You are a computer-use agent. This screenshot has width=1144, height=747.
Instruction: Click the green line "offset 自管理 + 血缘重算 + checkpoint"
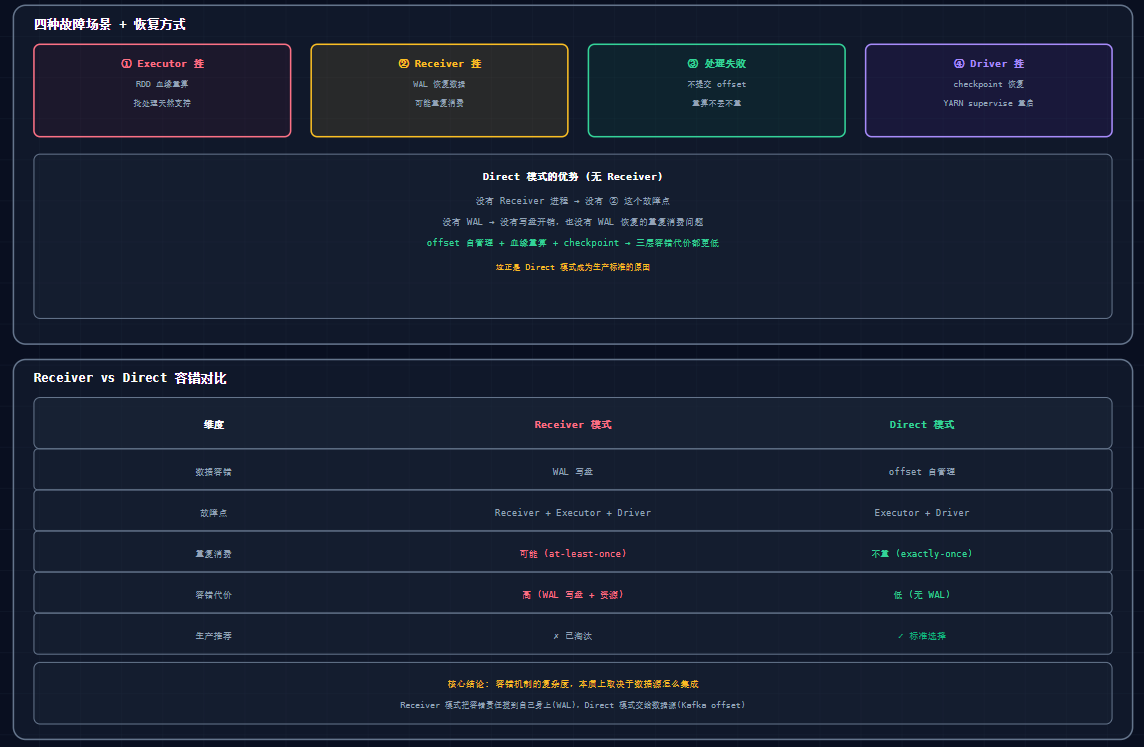tap(573, 243)
